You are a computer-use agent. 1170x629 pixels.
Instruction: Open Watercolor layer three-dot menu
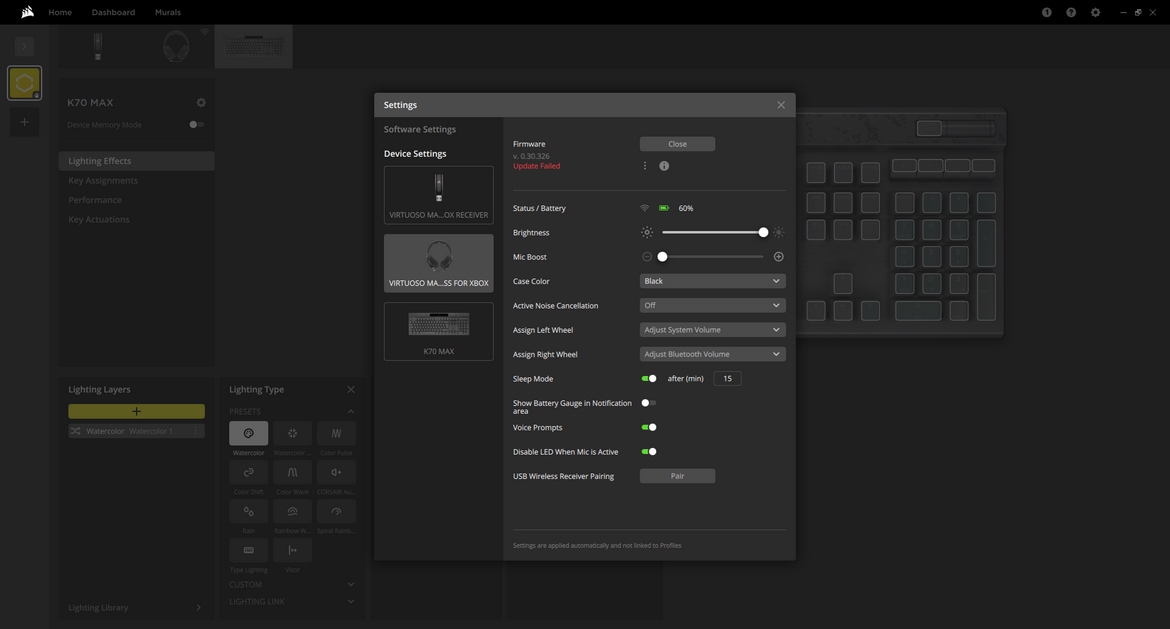195,431
